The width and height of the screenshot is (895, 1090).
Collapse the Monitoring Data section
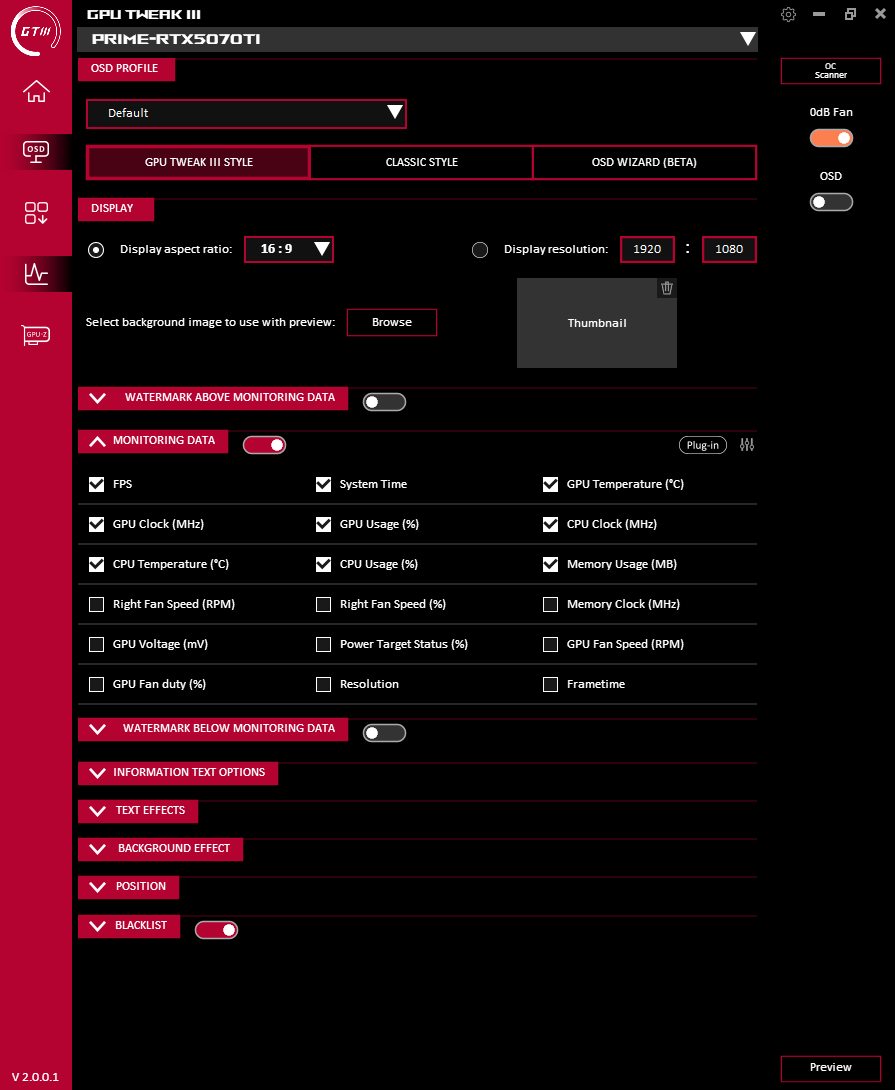[153, 441]
